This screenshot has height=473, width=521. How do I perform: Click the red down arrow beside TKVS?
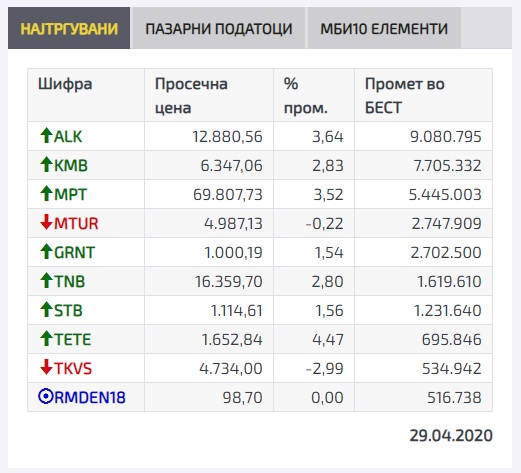tap(46, 368)
